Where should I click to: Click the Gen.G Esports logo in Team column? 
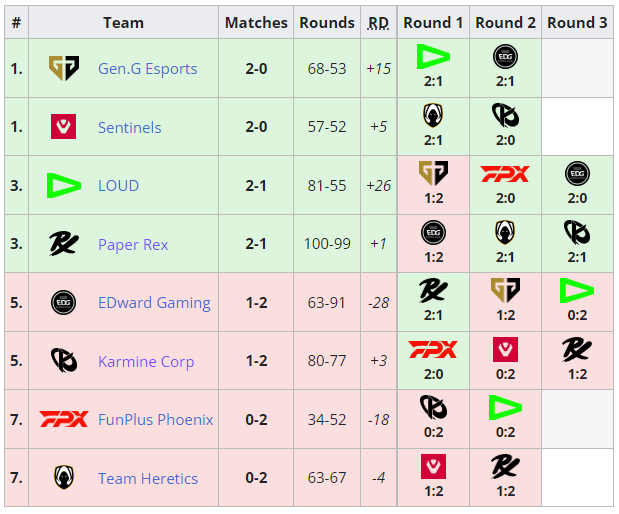(x=64, y=68)
